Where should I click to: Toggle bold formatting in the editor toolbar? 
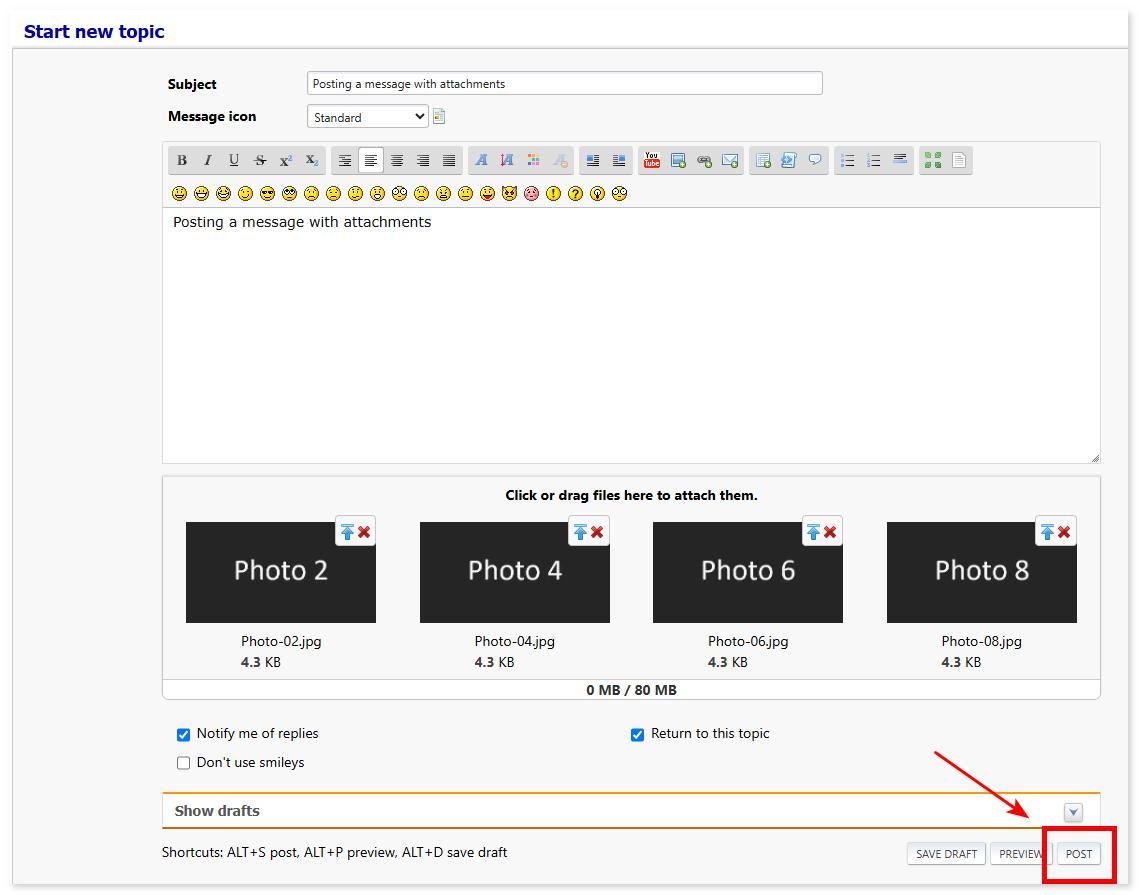(x=182, y=160)
